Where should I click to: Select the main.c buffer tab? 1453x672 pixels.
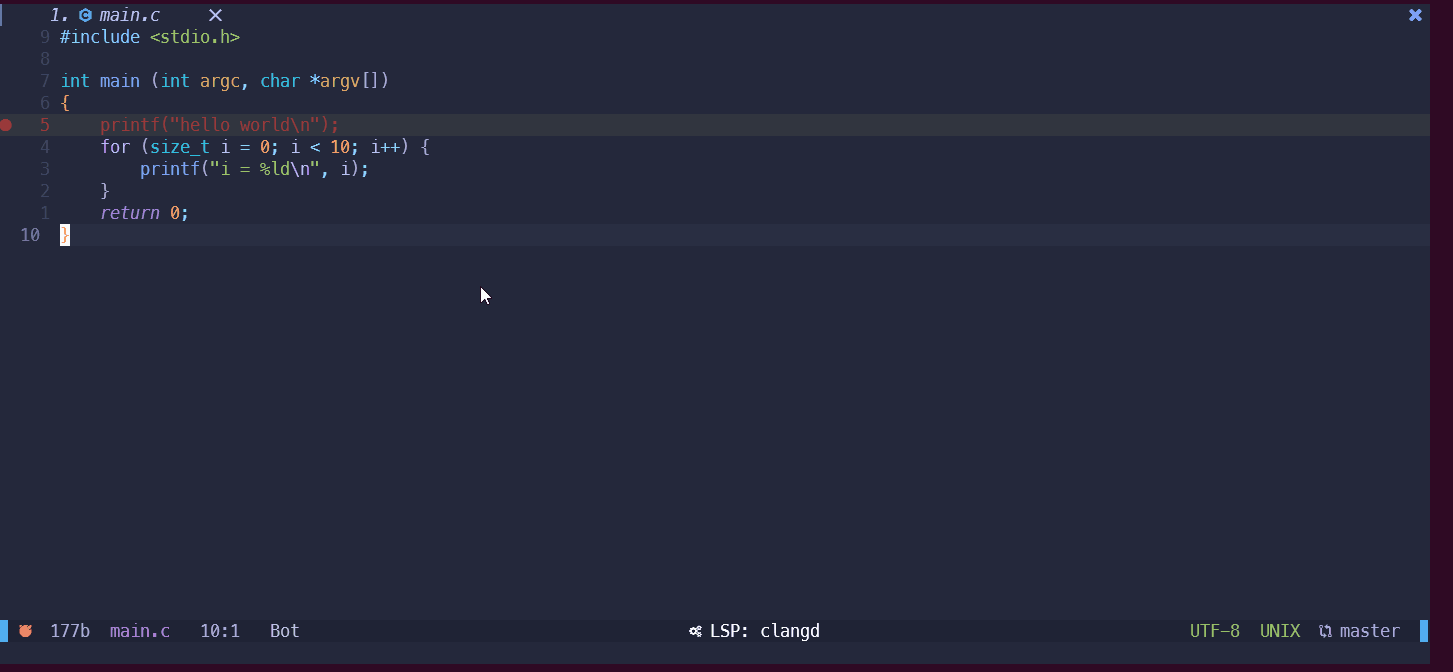pos(129,15)
